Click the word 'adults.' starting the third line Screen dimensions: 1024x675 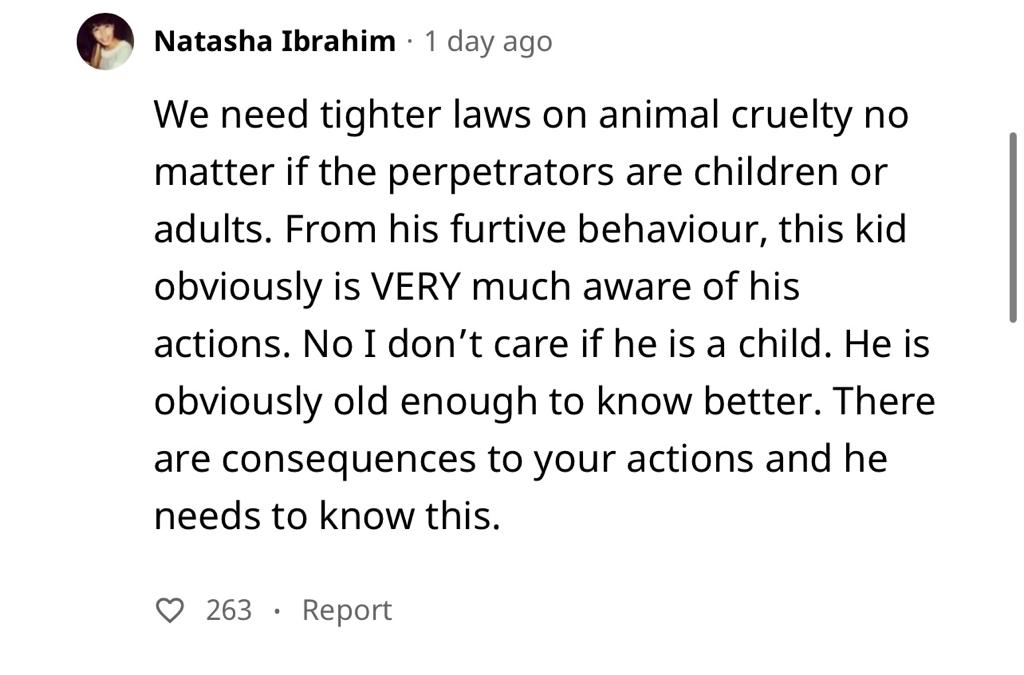[x=213, y=230]
